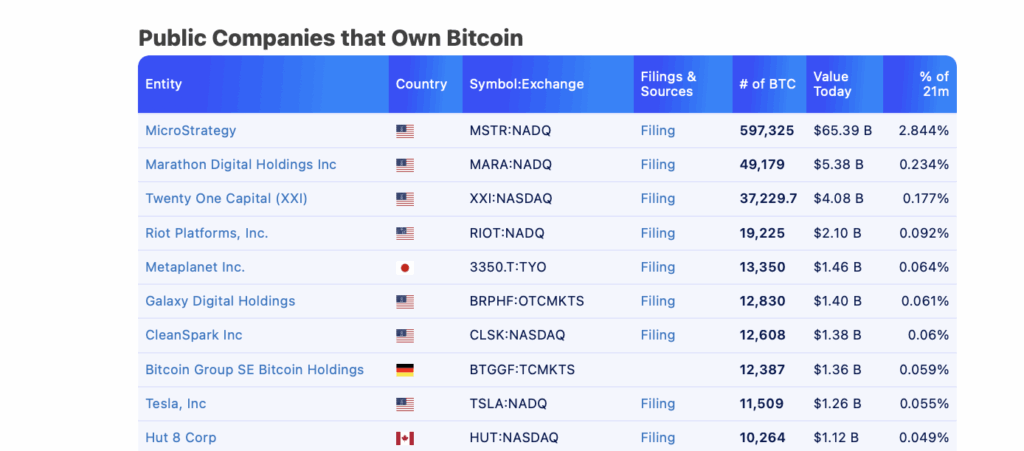
Task: Sort by the Value Today column header
Action: pyautogui.click(x=832, y=84)
